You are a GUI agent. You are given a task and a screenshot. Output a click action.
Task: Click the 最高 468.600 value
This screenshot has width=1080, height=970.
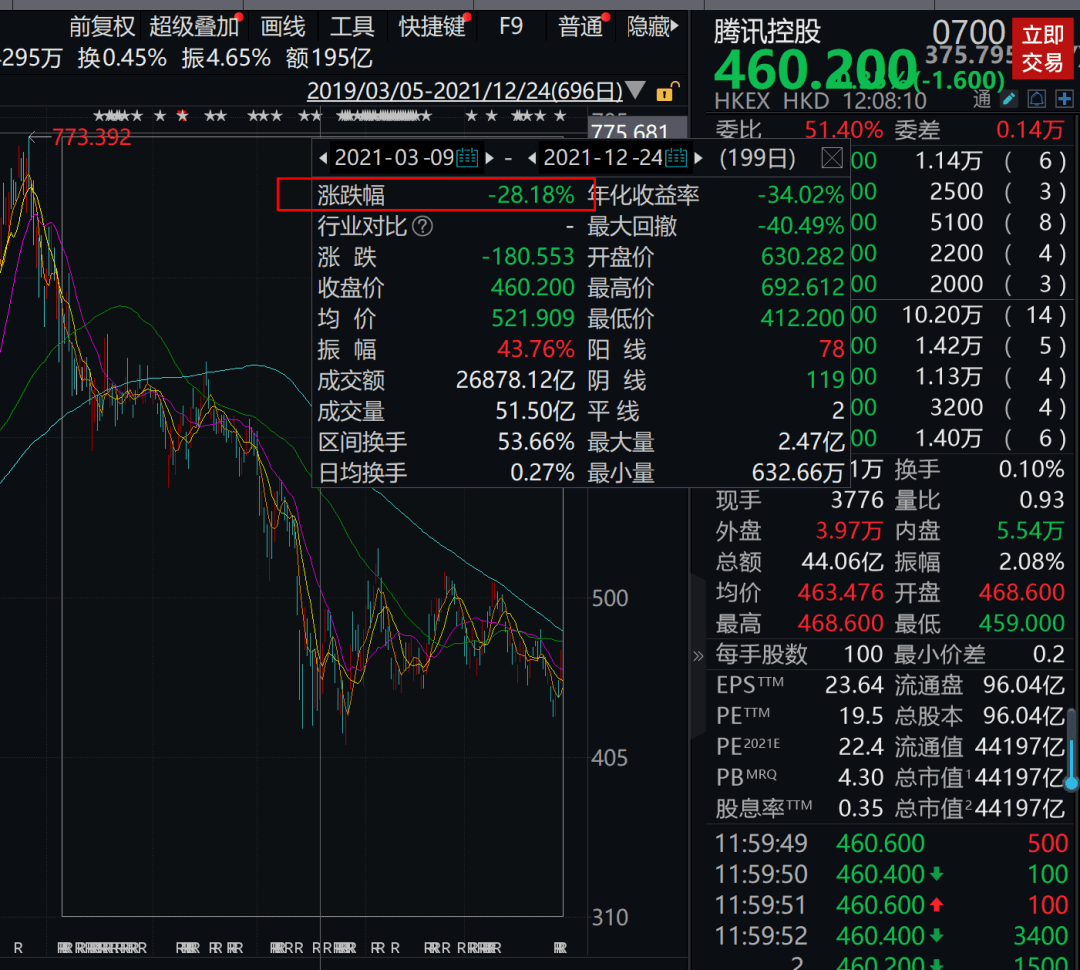pos(840,623)
